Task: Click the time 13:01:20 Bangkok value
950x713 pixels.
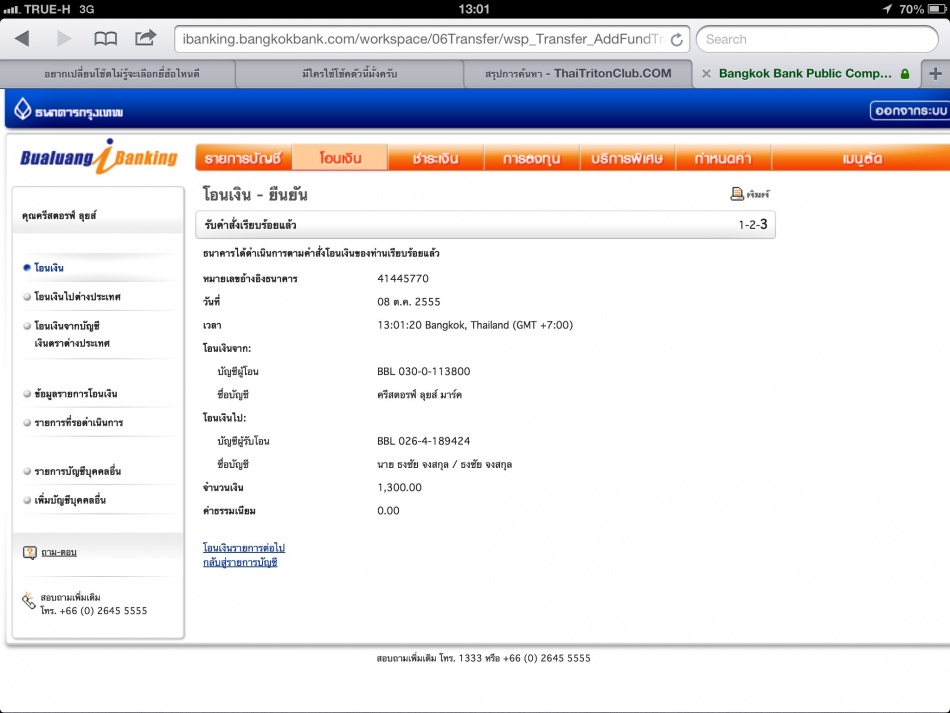Action: pyautogui.click(x=475, y=325)
